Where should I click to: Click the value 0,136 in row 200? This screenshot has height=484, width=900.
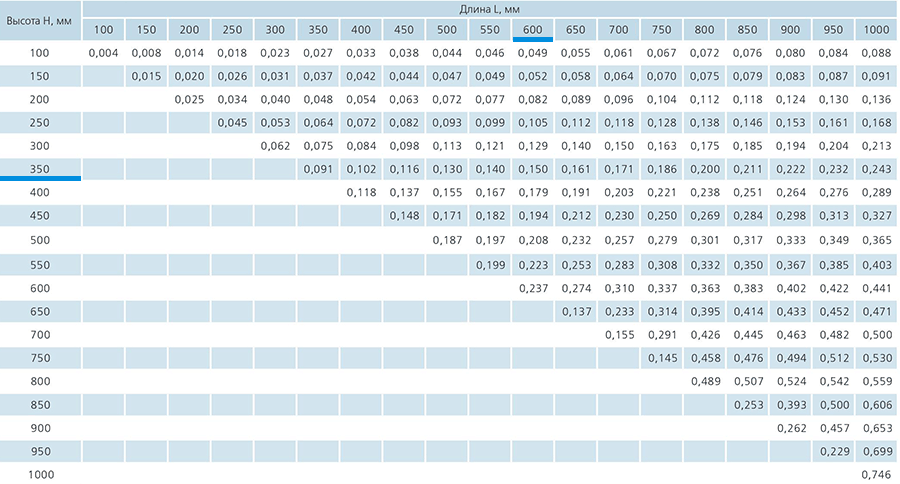(876, 100)
